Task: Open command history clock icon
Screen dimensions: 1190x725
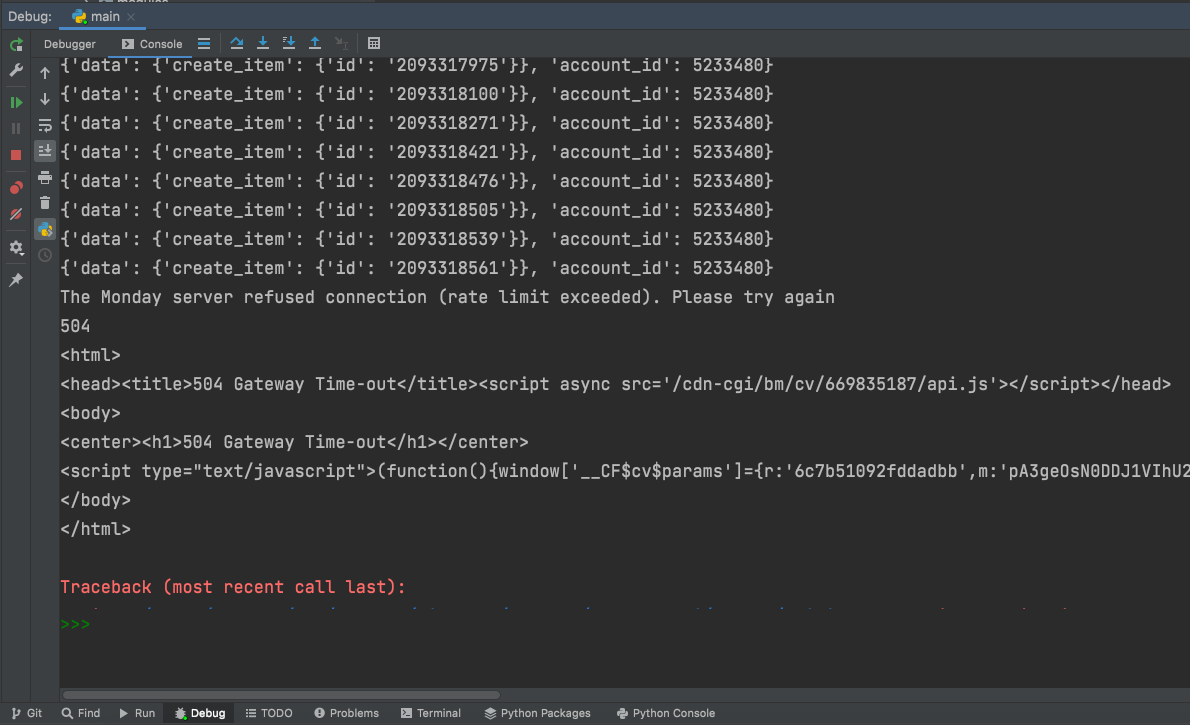Action: click(x=45, y=255)
